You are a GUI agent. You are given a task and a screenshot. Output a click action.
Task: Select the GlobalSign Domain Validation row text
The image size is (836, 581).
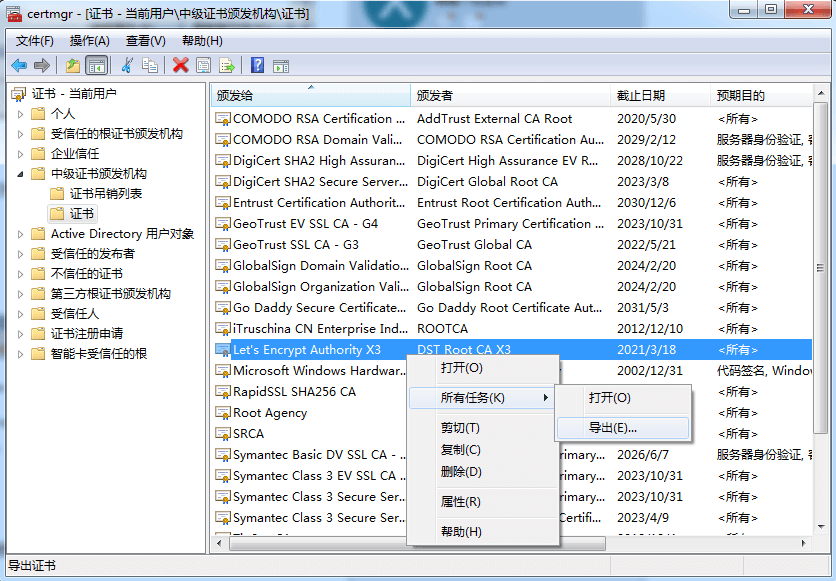coord(320,266)
